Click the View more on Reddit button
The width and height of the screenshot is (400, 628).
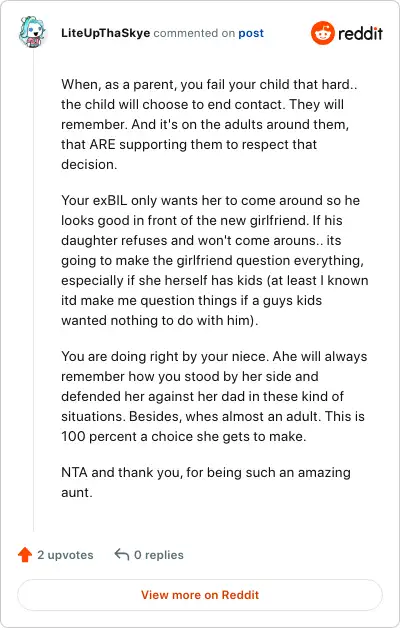pyautogui.click(x=200, y=595)
